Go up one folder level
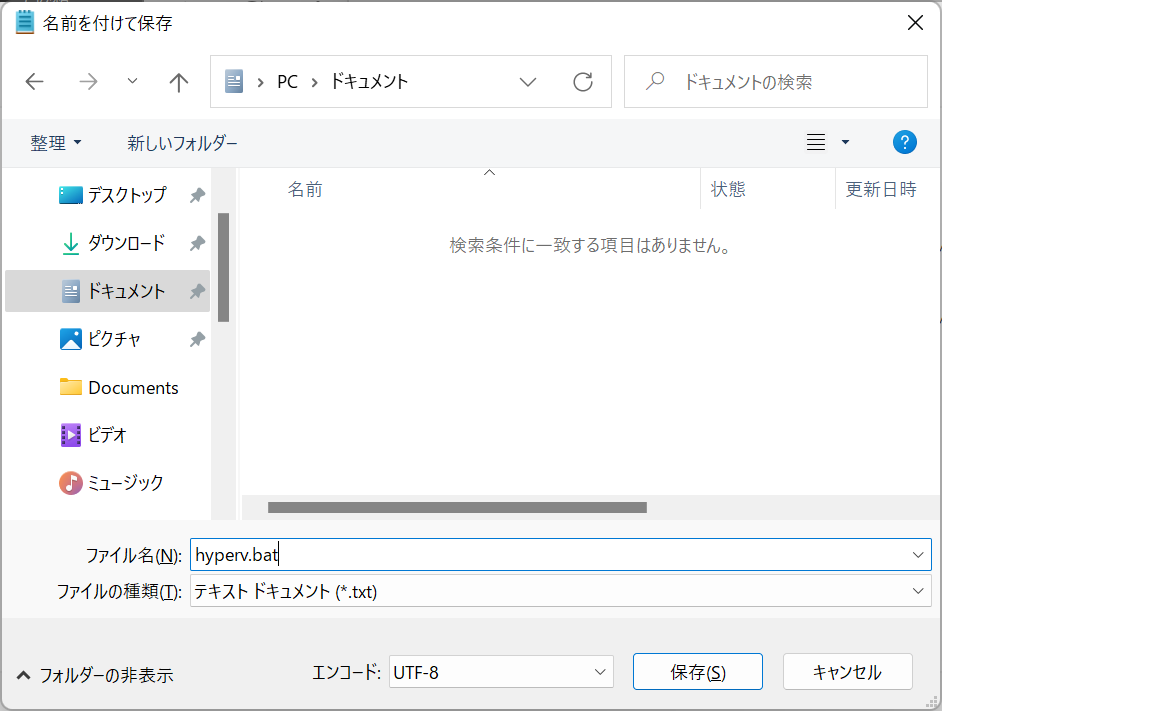 (178, 81)
